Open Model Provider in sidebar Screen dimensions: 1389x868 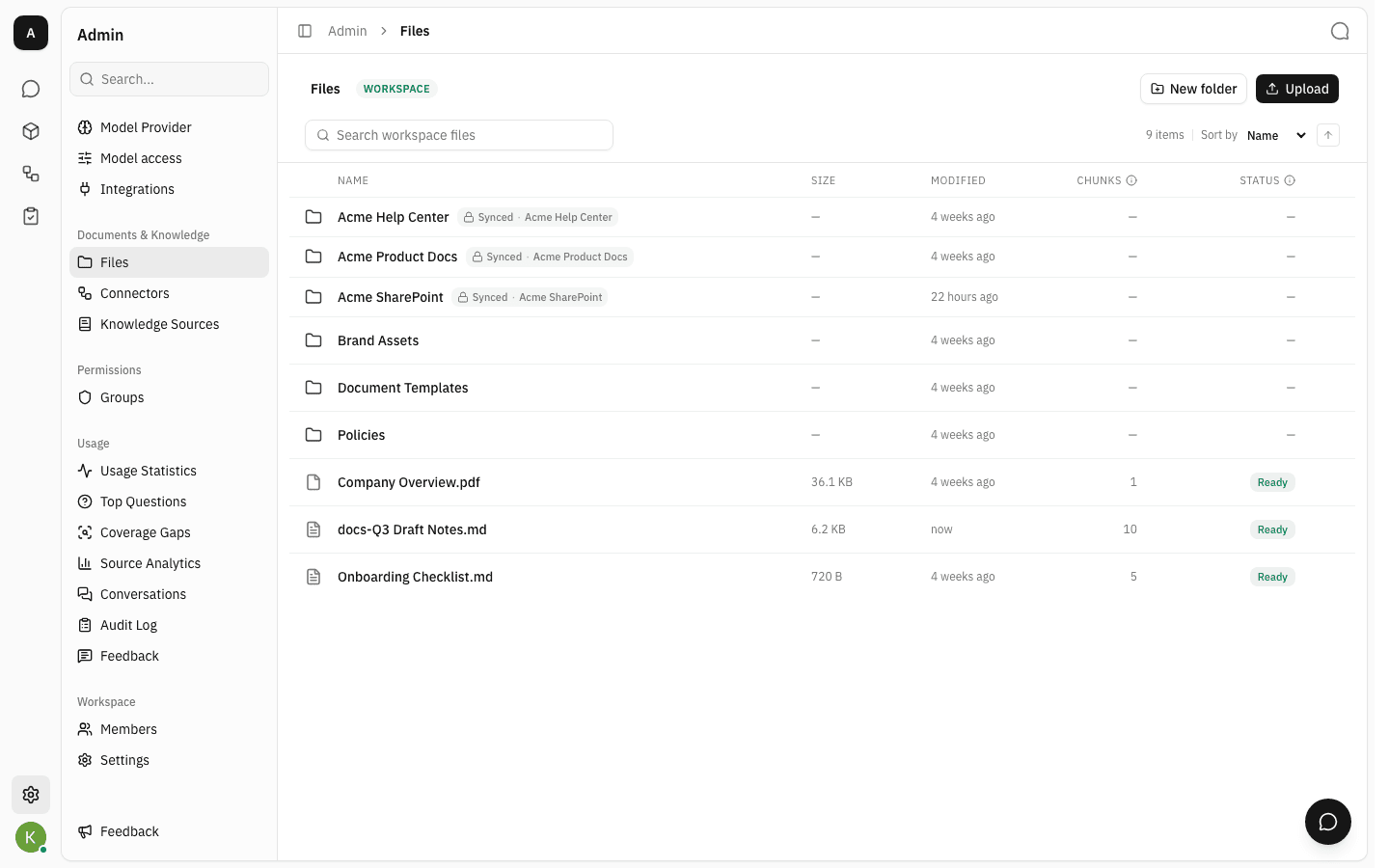[x=169, y=127]
